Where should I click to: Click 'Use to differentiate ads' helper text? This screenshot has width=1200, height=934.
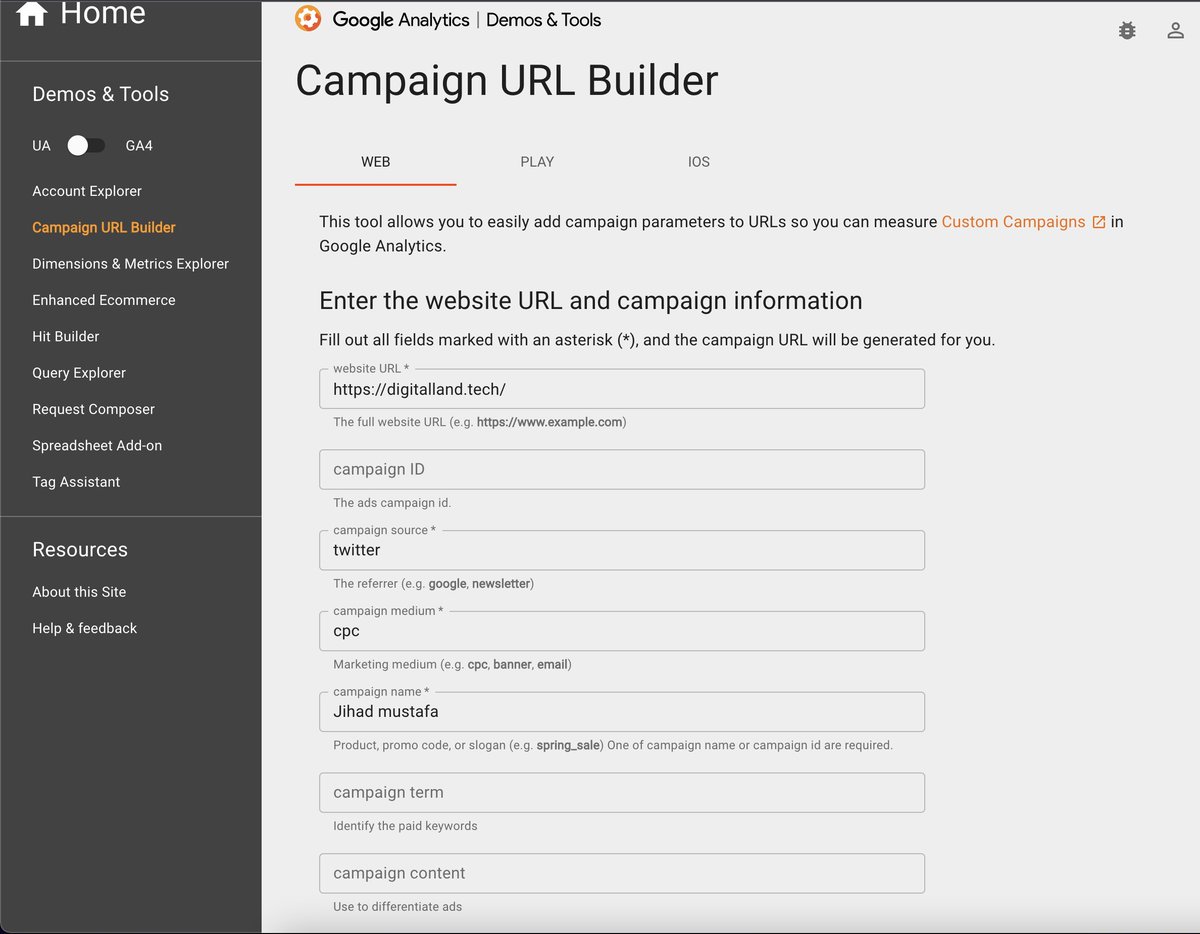click(398, 907)
